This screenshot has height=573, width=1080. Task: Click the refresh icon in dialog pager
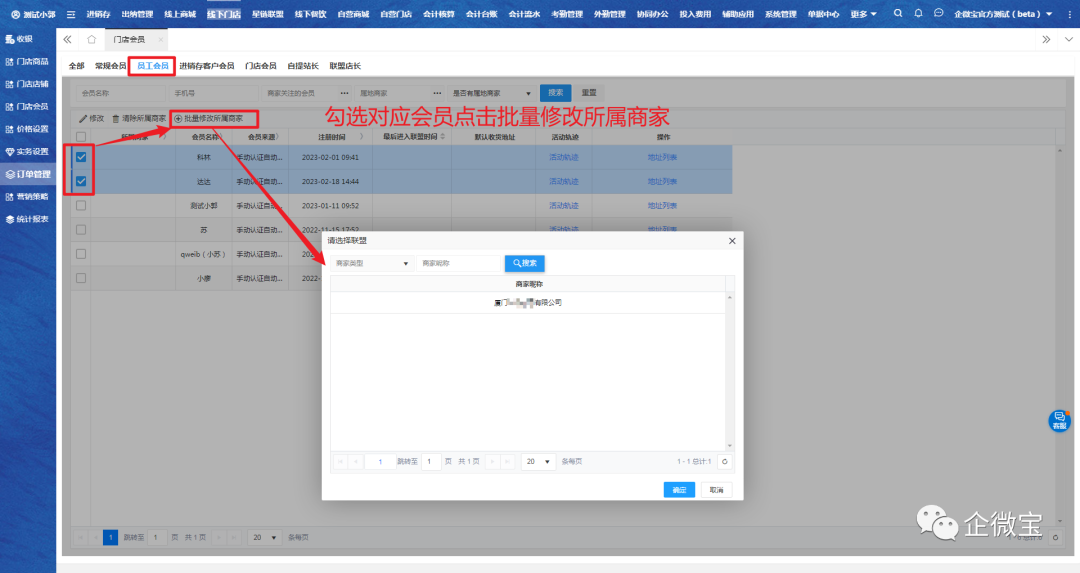725,462
